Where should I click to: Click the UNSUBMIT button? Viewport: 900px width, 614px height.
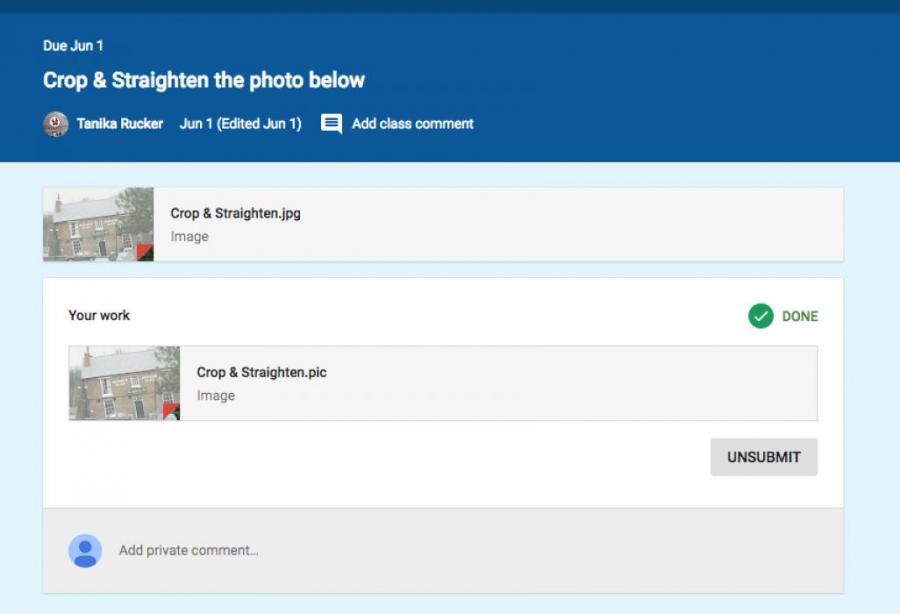click(x=764, y=457)
